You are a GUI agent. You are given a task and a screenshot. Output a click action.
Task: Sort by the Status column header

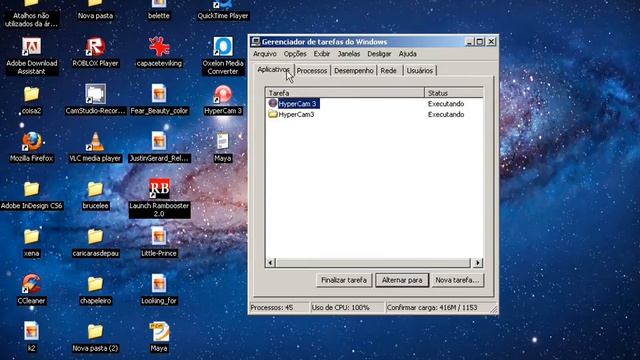pos(454,93)
